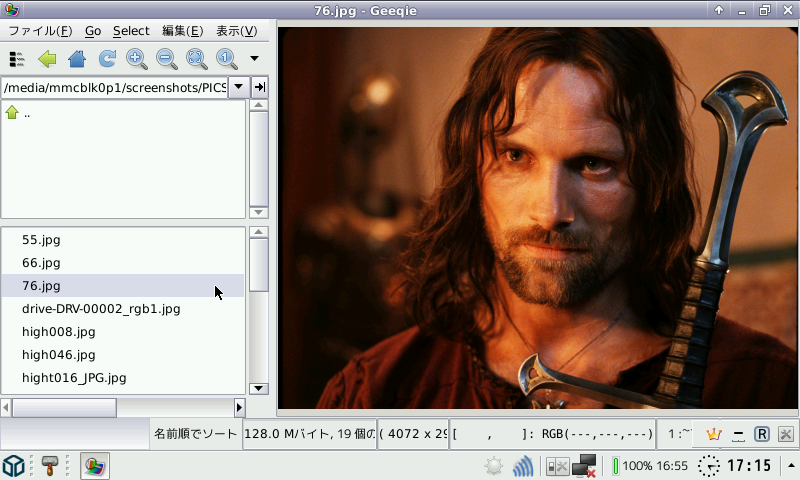Click the network disconnected monitors tray icon
Screen dimensions: 800x480
point(584,466)
